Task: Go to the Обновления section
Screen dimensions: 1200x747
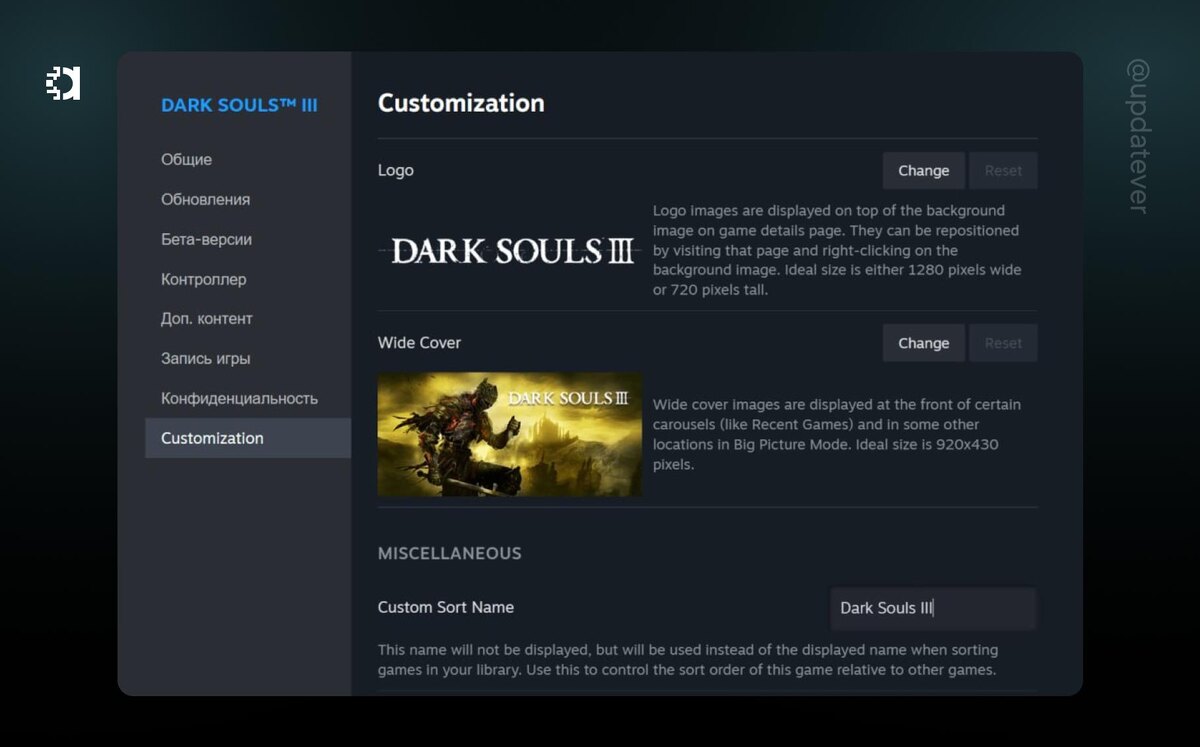Action: [x=205, y=199]
